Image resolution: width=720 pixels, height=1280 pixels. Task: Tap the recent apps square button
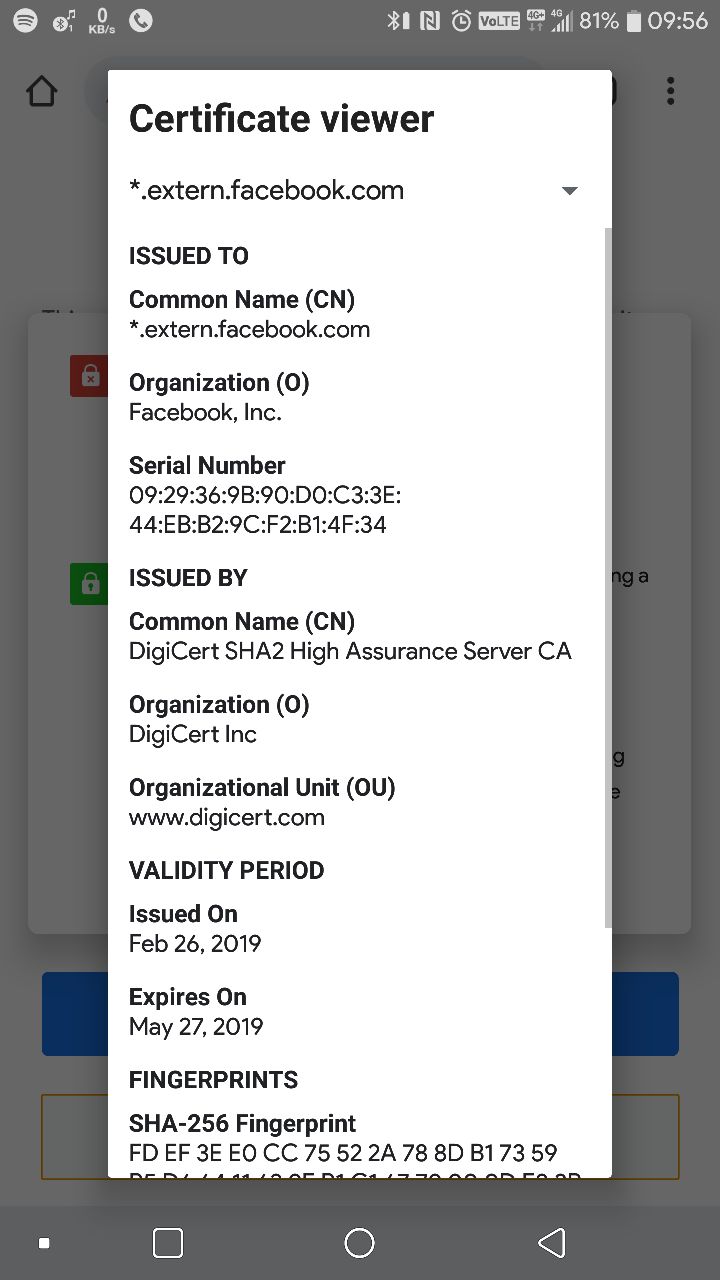(168, 1242)
